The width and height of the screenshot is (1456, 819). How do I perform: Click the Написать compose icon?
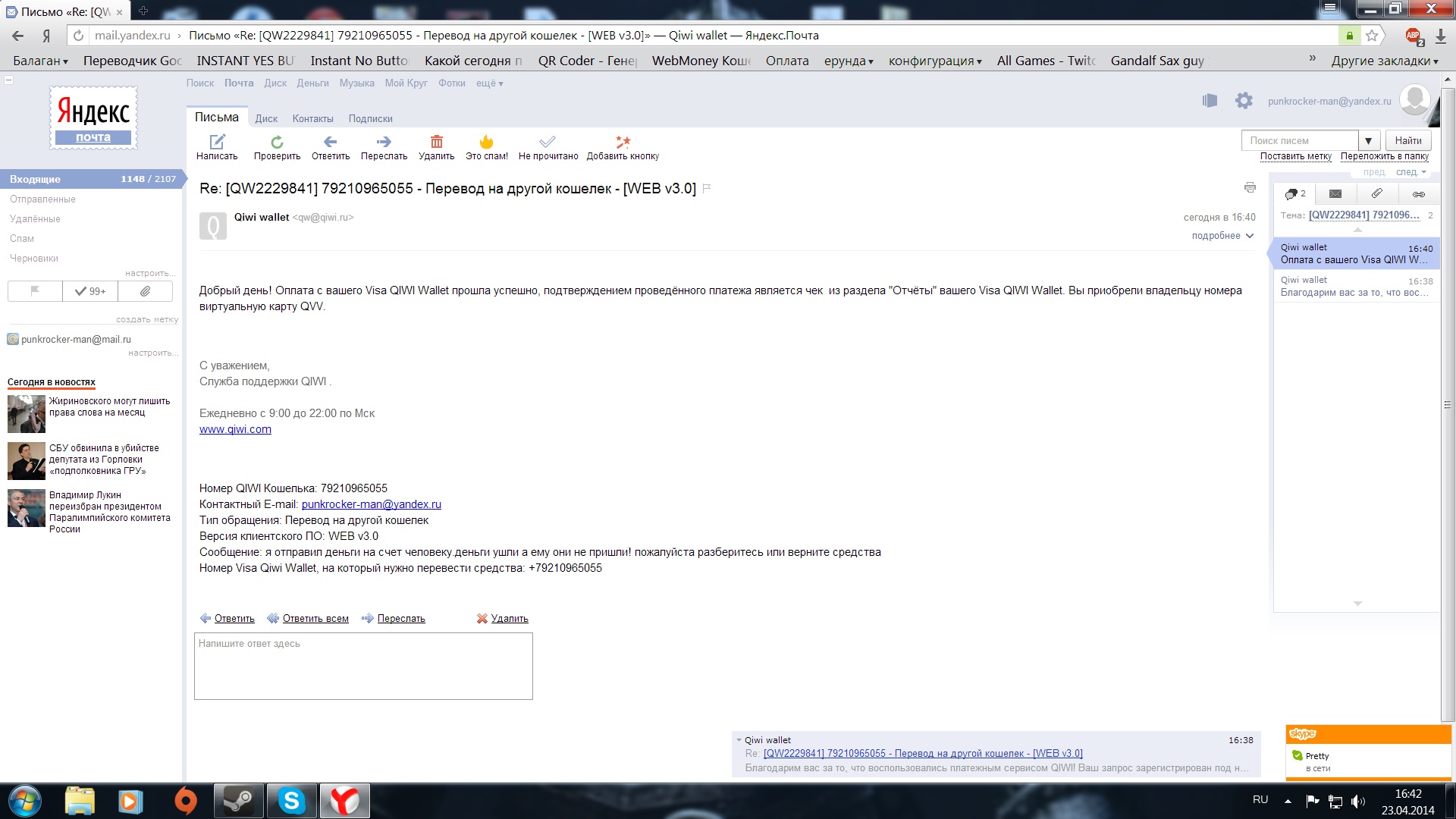coord(217,142)
